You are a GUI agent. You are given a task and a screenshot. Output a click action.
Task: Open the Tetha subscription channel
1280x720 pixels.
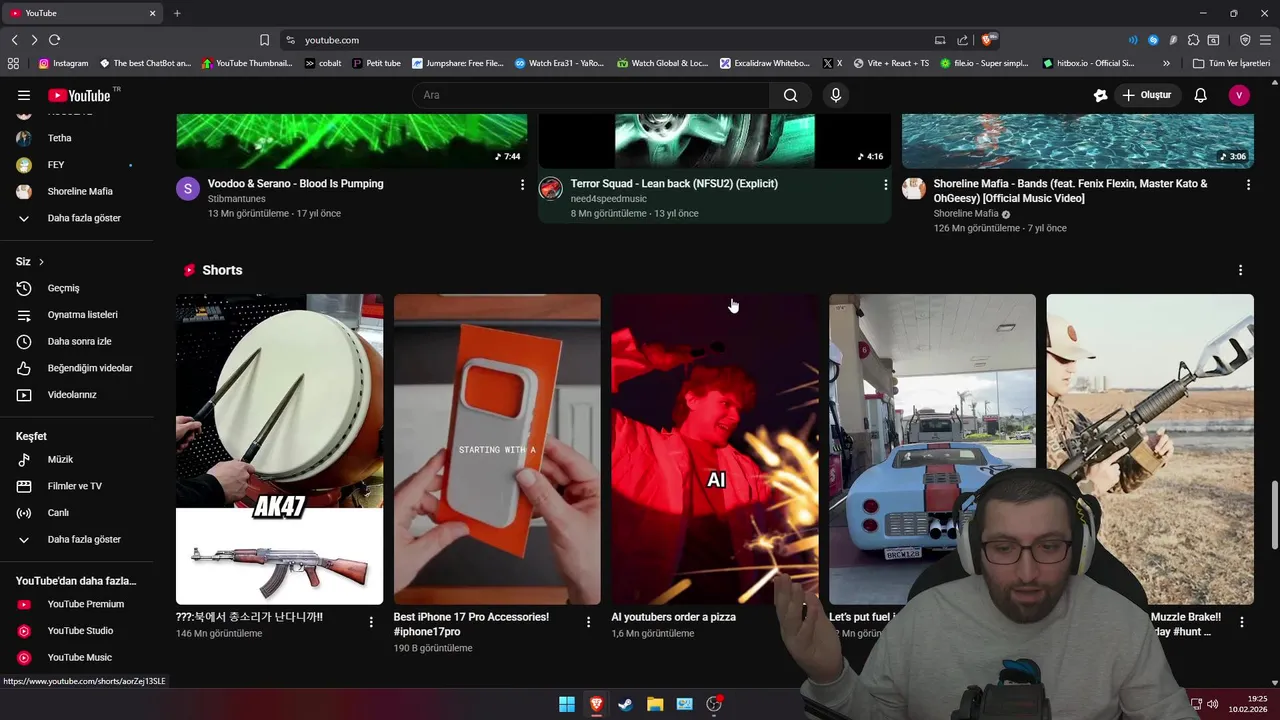76,138
